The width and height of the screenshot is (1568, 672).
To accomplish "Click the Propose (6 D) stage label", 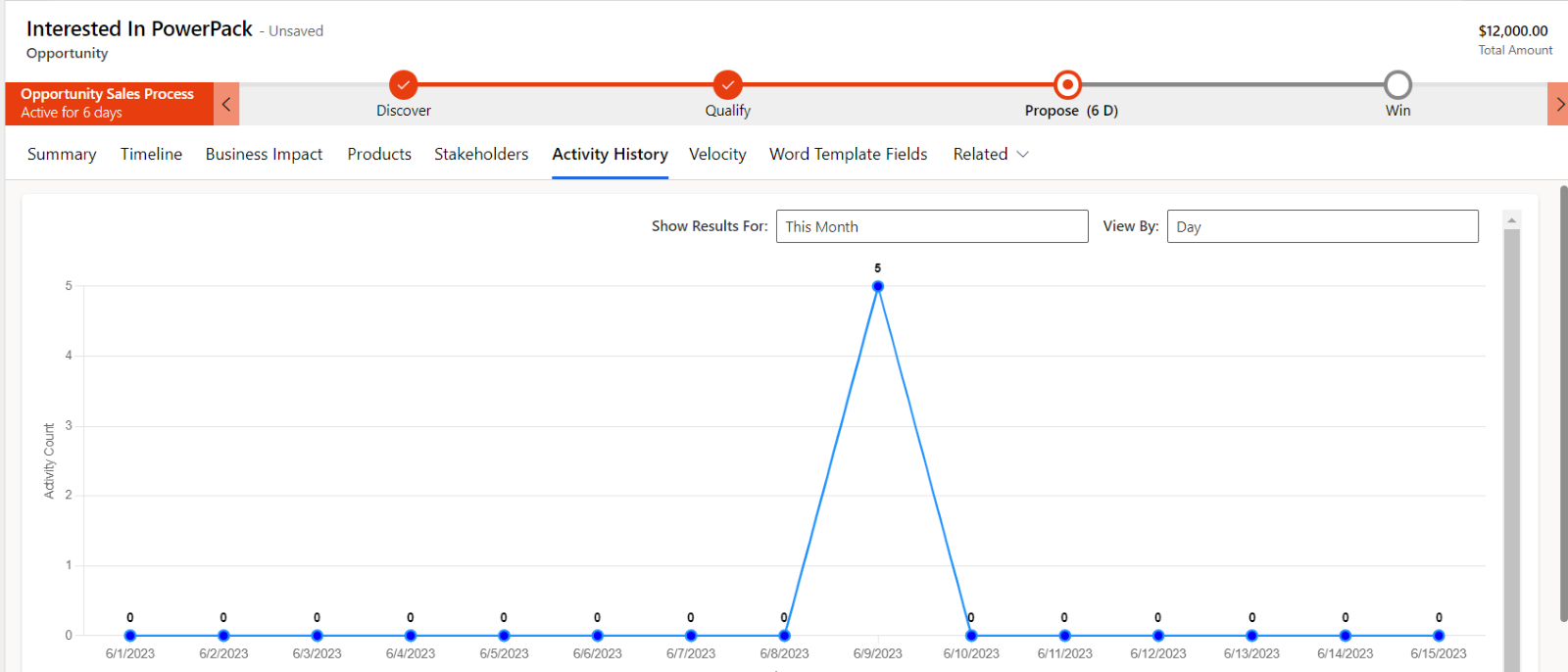I will click(x=1071, y=111).
